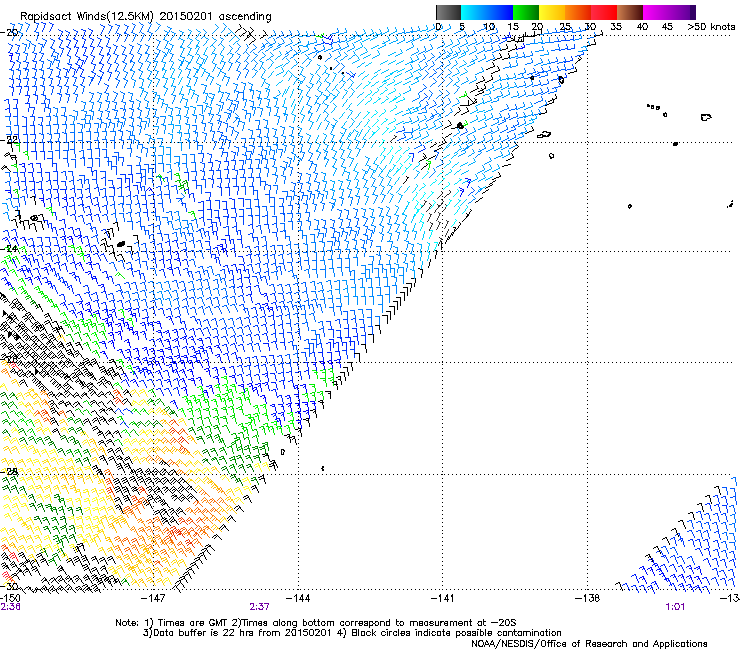
Task: Click legend value "40" under the color bar
Action: tap(642, 27)
